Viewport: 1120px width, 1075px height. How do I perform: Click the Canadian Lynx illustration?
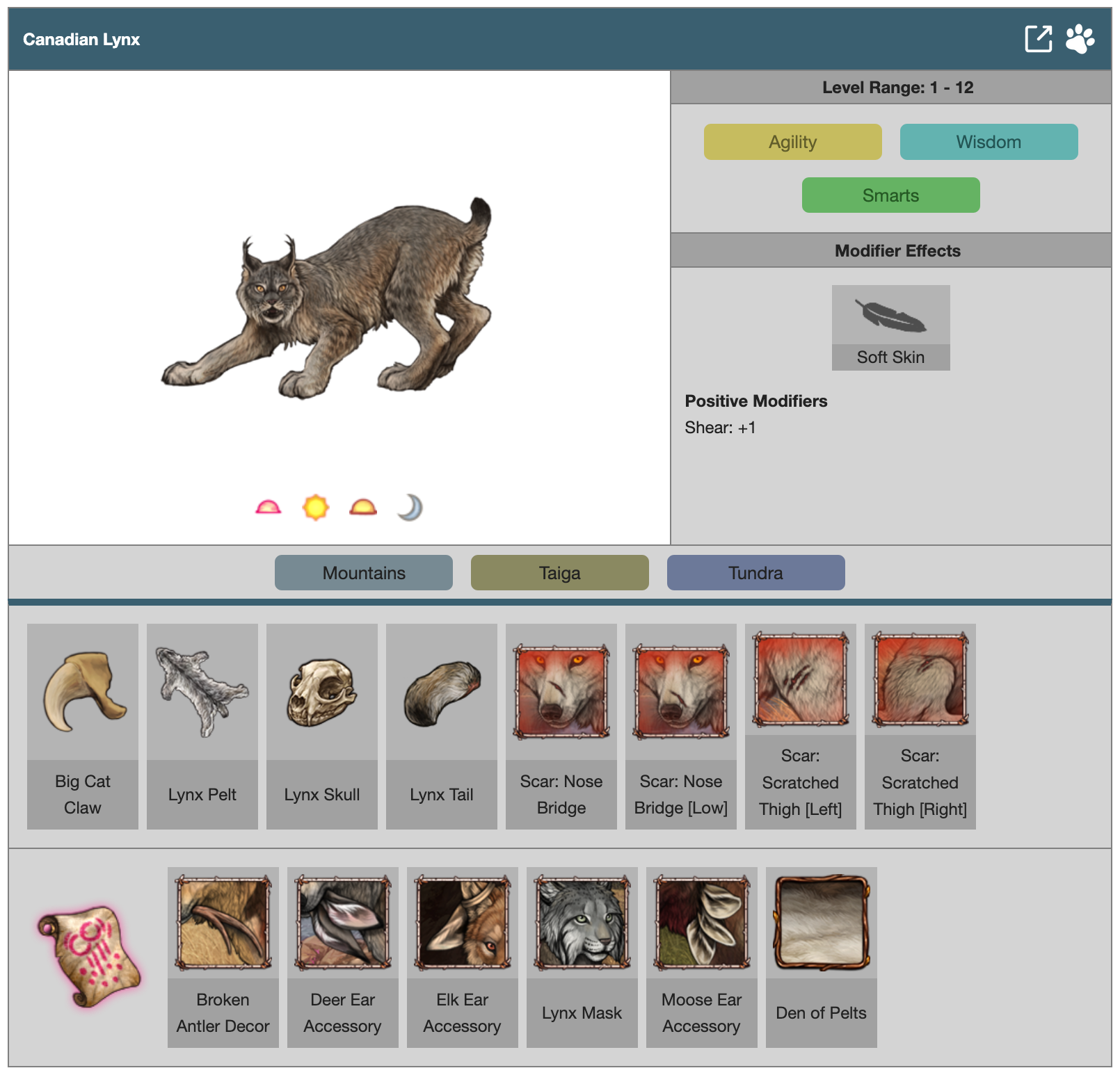(327, 299)
